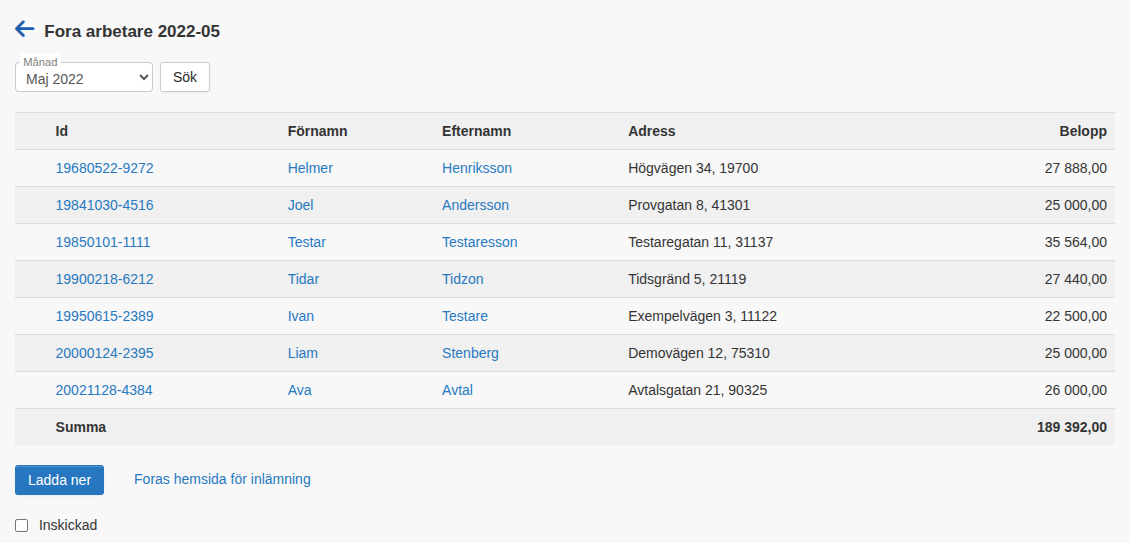
Task: Click amount 26 000,00
Action: click(1076, 391)
